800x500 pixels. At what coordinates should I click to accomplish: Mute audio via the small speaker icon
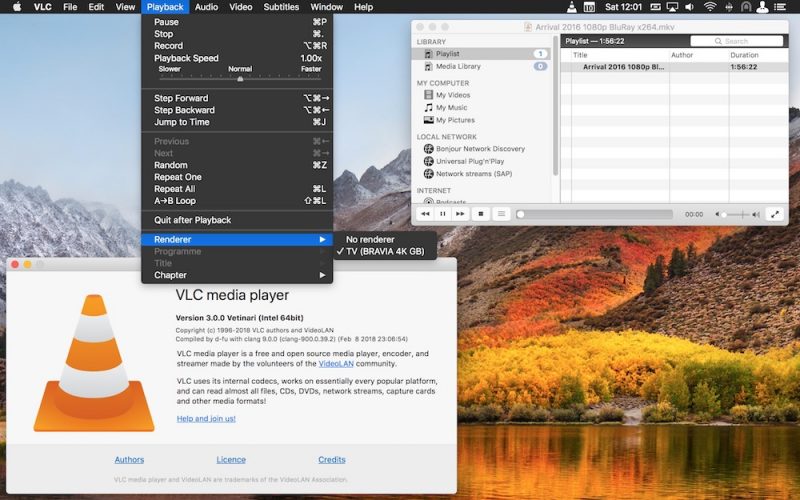coord(717,215)
